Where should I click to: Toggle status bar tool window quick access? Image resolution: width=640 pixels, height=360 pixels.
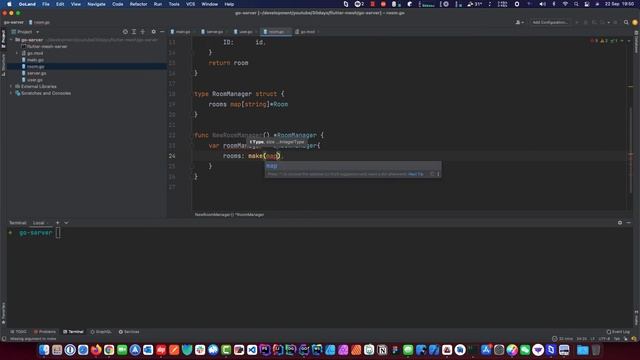pos(4,339)
